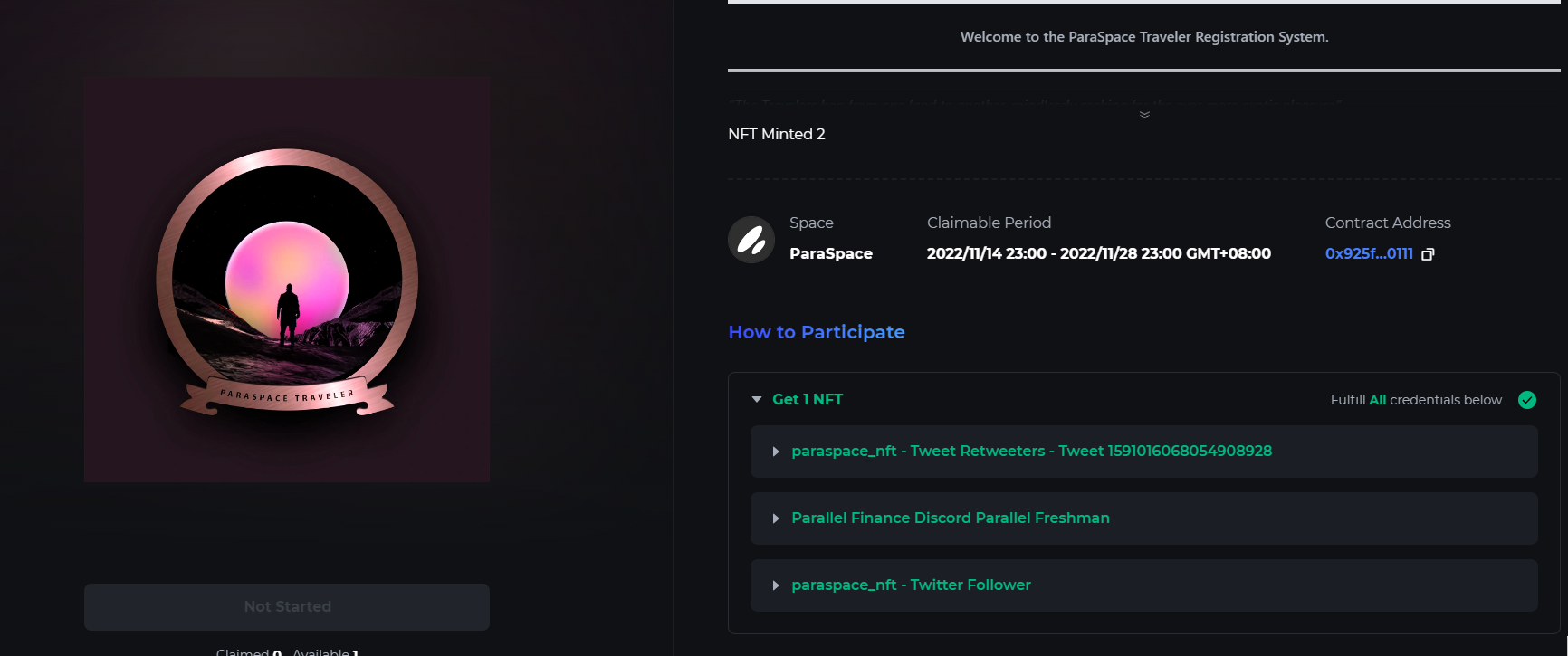
Task: Expand Parallel Finance Discord credential arrow
Action: tap(776, 518)
